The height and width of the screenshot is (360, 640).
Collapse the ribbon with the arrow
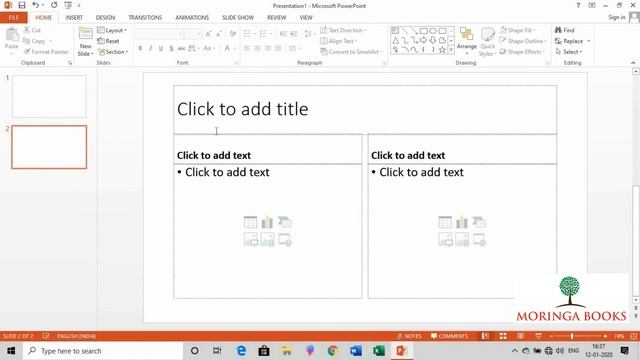633,63
